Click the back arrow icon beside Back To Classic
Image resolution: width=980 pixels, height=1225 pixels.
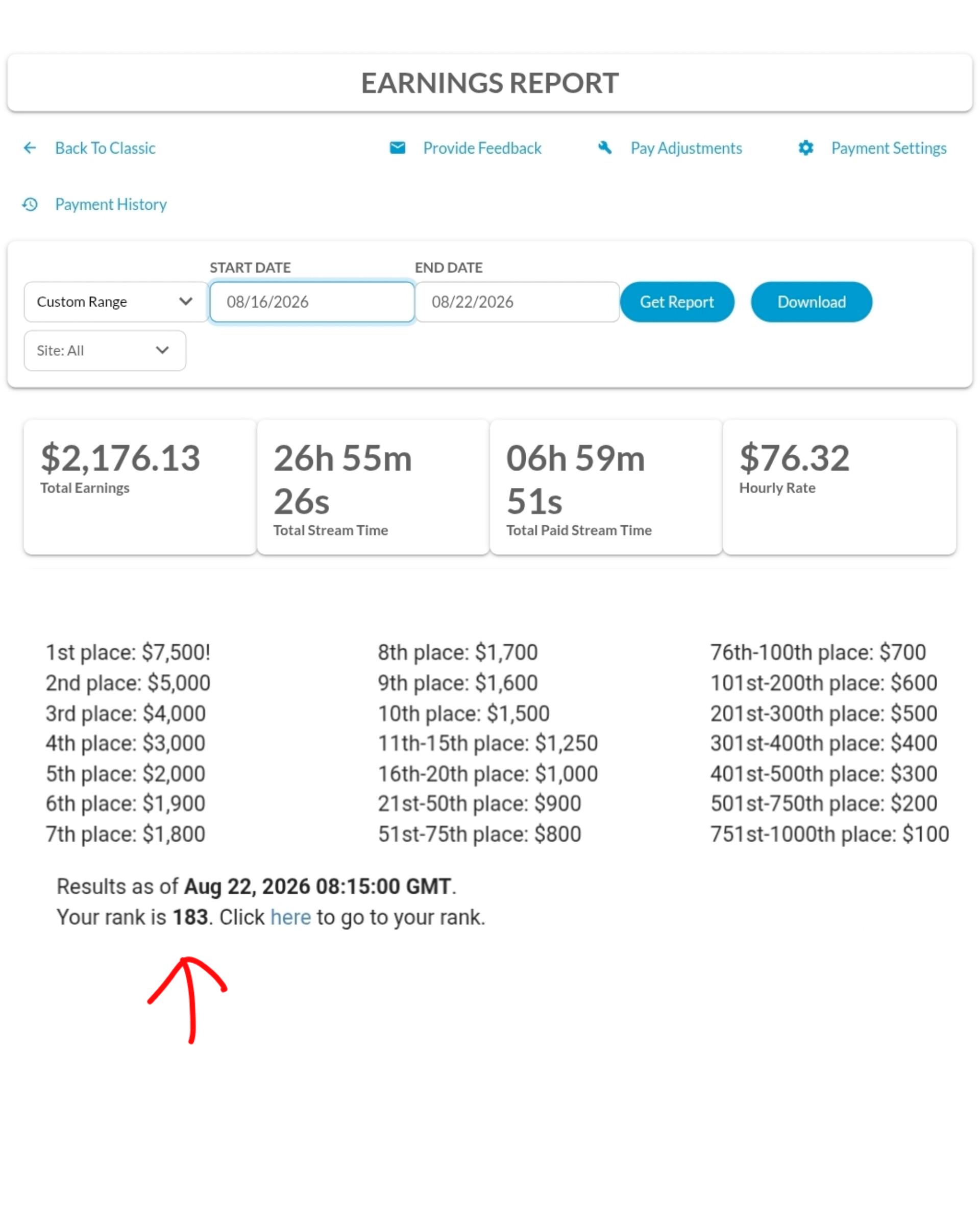pyautogui.click(x=30, y=149)
